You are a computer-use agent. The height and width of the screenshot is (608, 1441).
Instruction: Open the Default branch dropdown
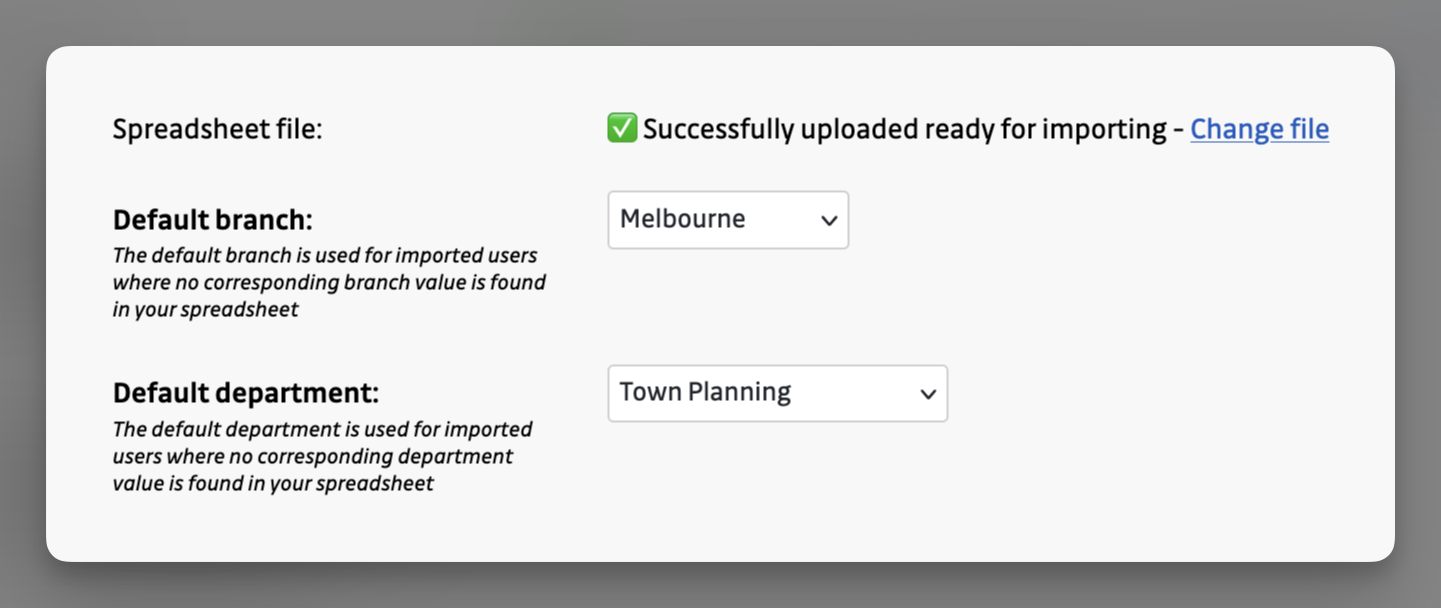pos(727,220)
